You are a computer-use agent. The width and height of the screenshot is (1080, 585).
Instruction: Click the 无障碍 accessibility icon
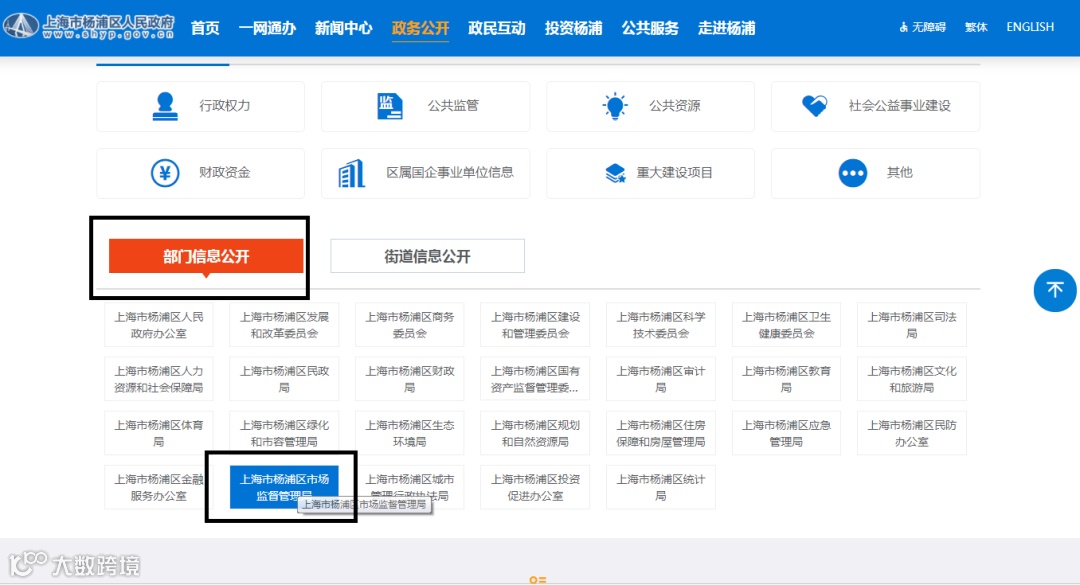(904, 27)
